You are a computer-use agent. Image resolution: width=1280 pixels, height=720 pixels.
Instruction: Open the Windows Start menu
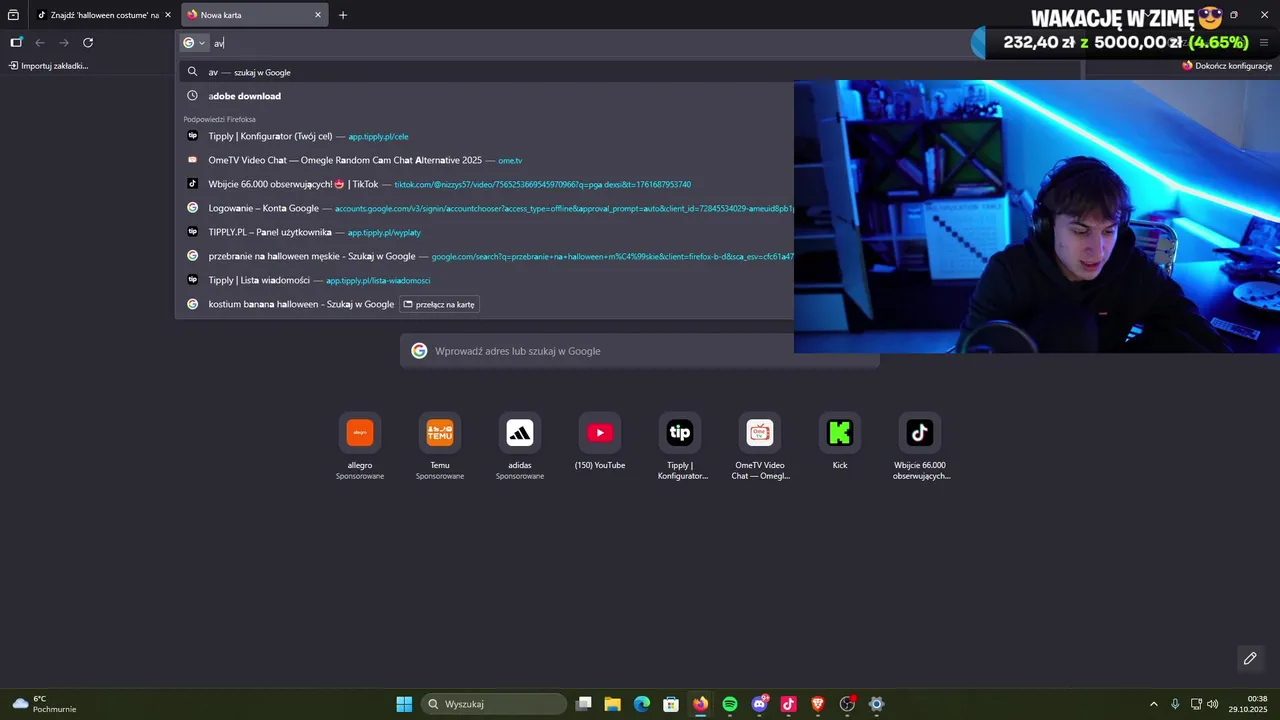point(404,704)
